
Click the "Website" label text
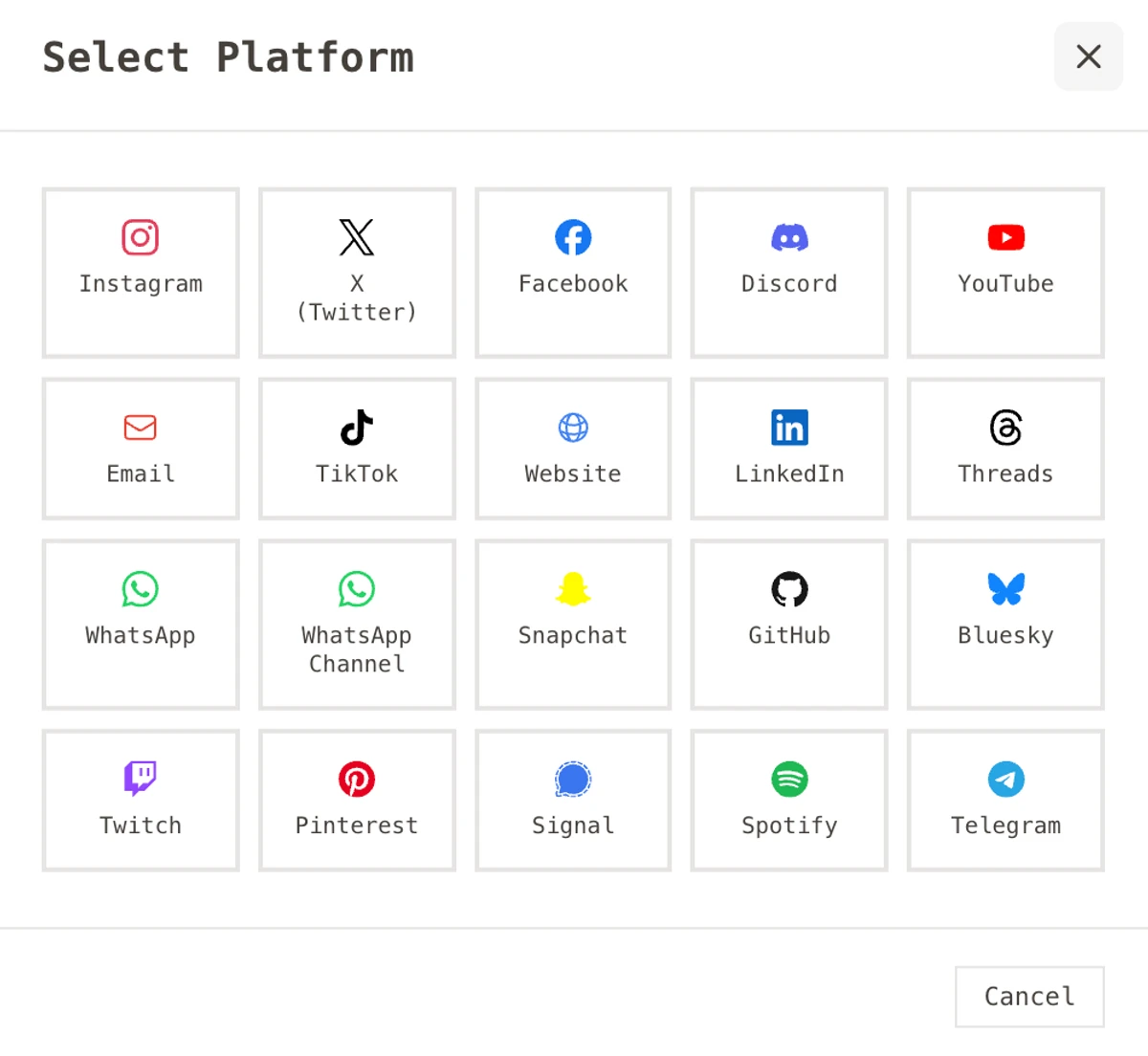pyautogui.click(x=573, y=474)
